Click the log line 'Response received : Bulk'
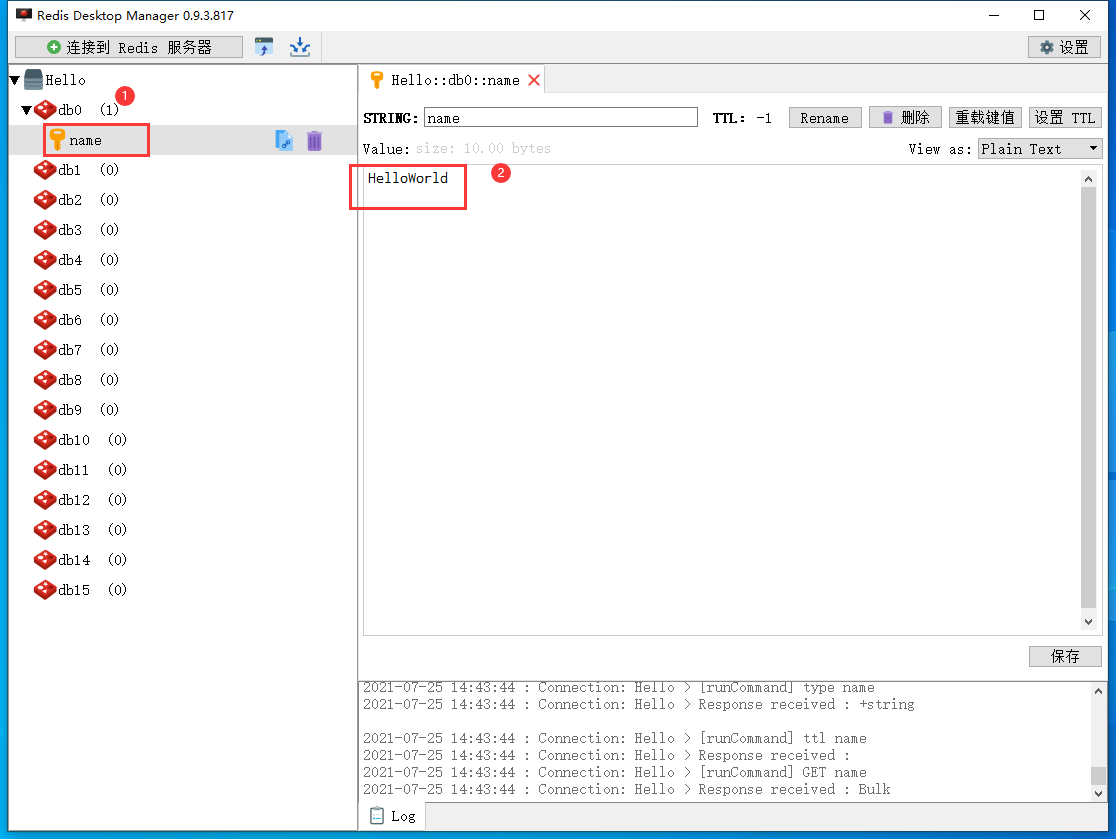1116x839 pixels. pyautogui.click(x=794, y=789)
